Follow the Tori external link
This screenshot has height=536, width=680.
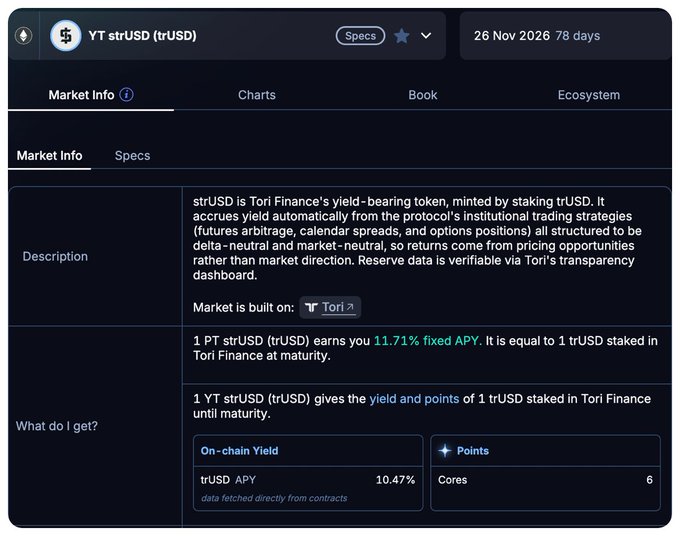point(330,307)
